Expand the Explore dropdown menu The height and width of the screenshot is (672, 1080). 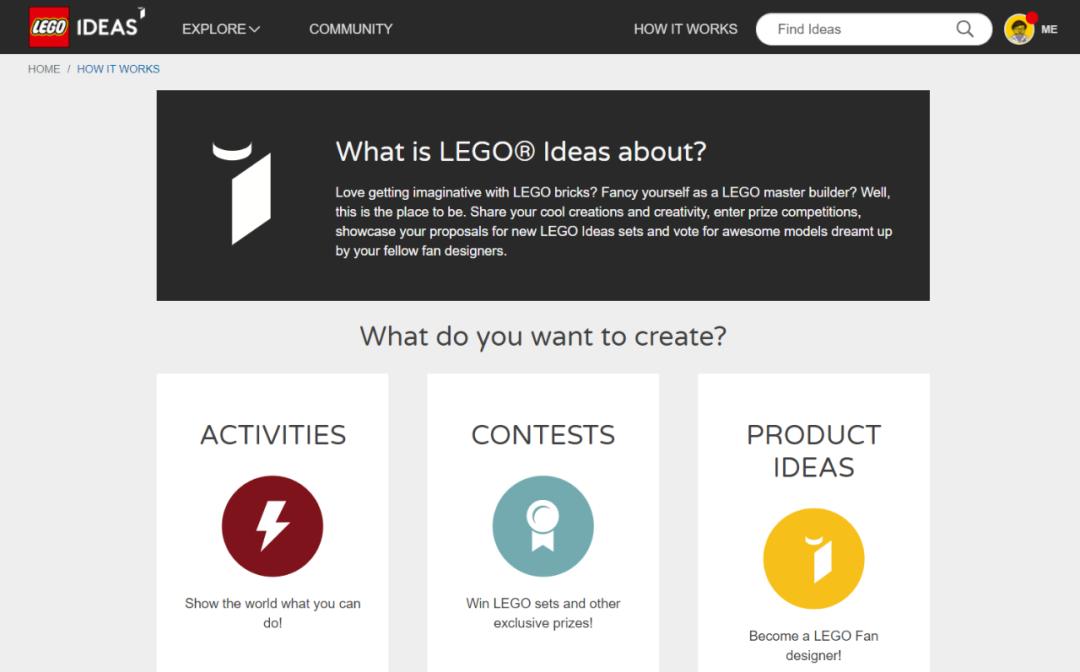click(220, 29)
